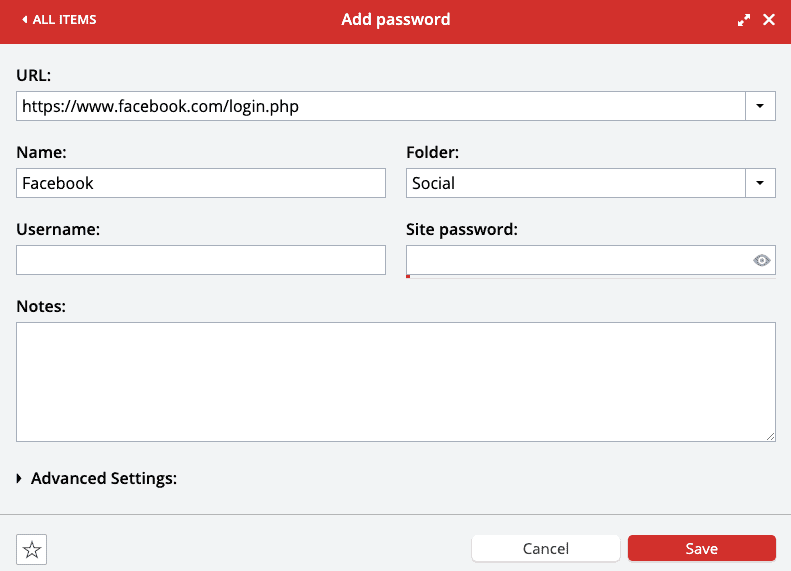
Task: Click the Site password label
Action: pos(462,230)
